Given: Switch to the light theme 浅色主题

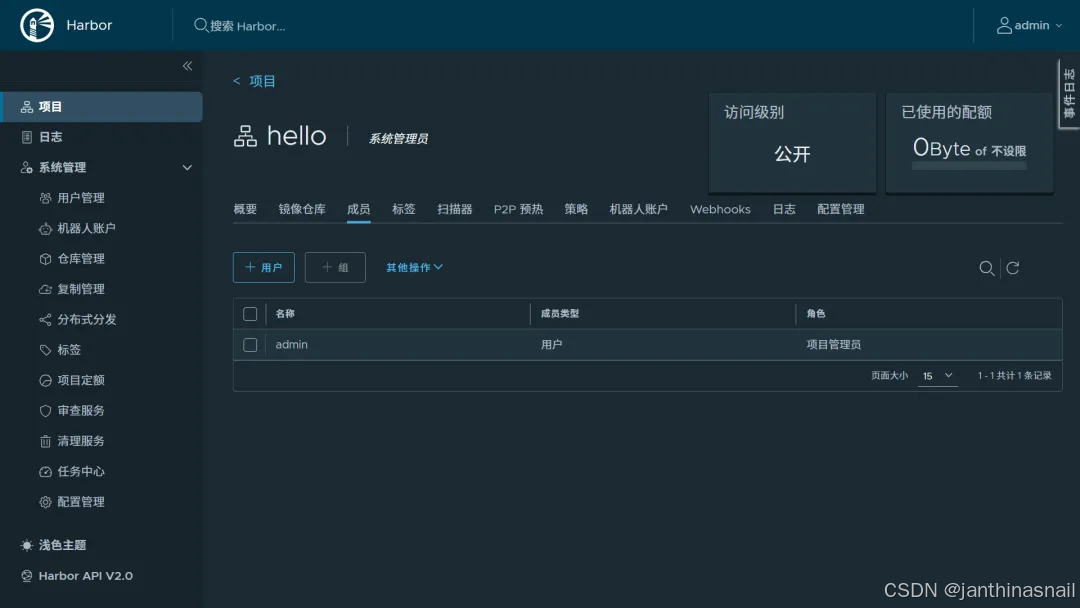Looking at the screenshot, I should [x=62, y=545].
